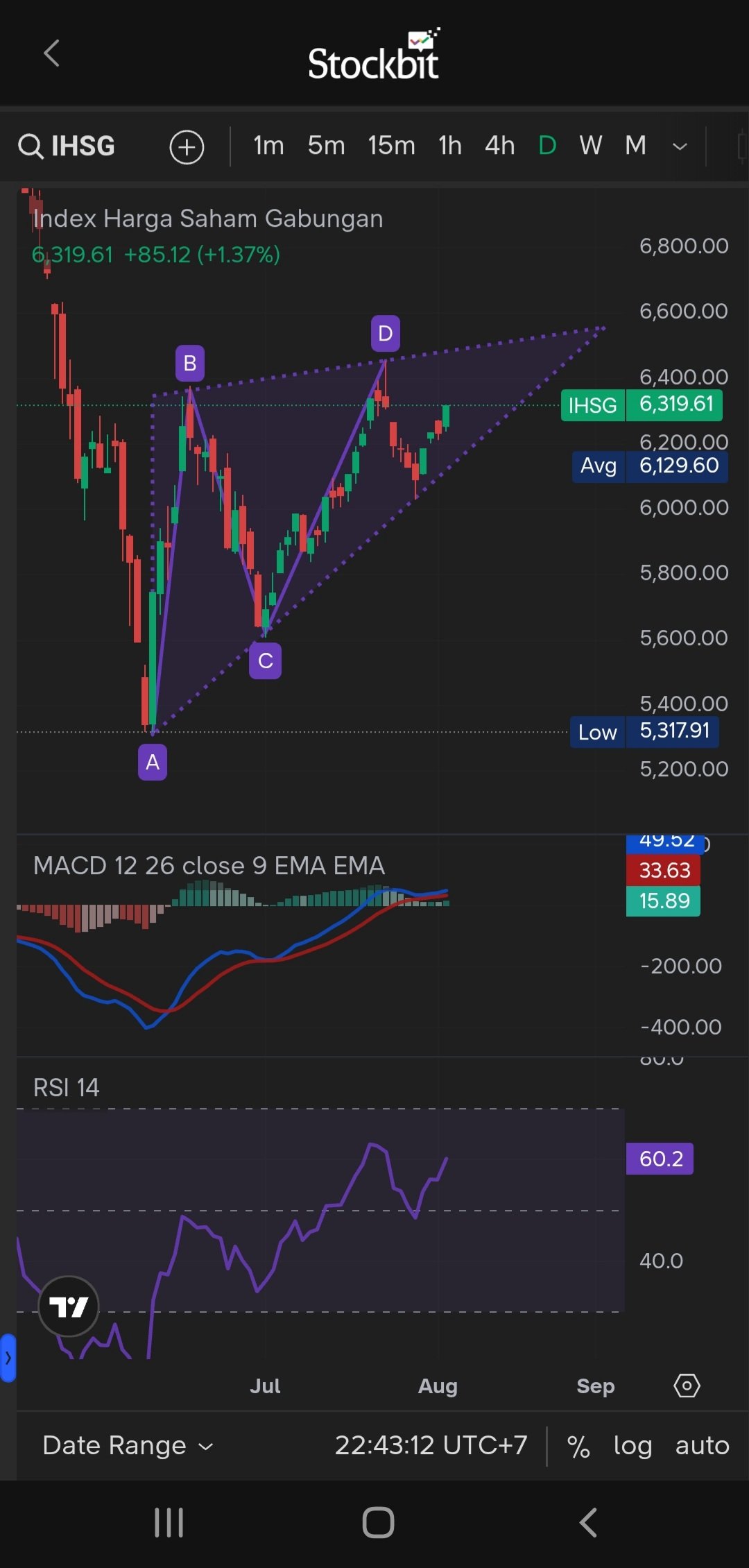749x1568 pixels.
Task: Select pattern point C label
Action: [x=265, y=661]
